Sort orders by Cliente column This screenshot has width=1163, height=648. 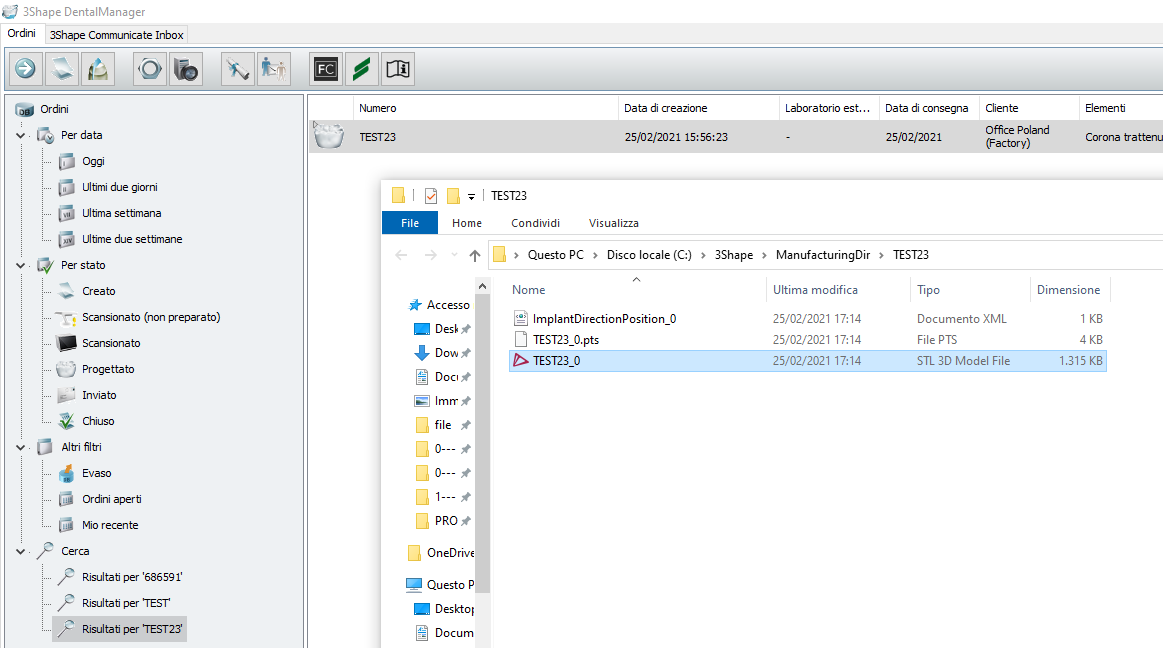[1029, 108]
